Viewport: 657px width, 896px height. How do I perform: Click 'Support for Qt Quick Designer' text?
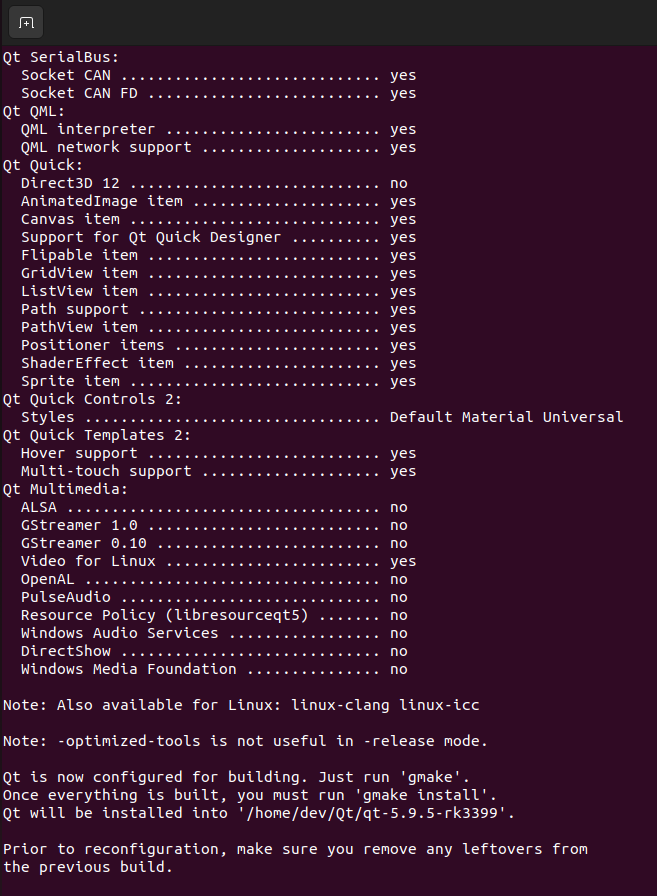coord(151,237)
